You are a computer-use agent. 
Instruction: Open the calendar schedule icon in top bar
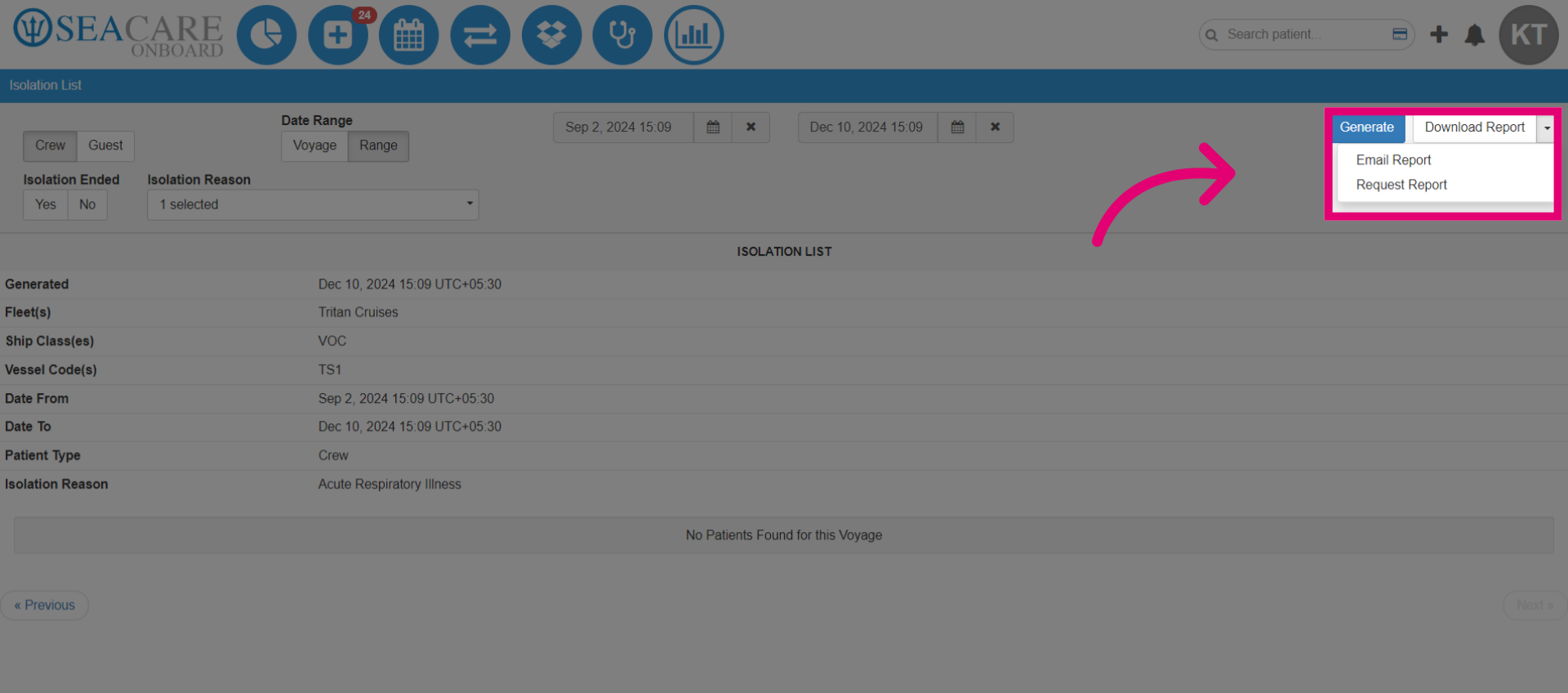[x=409, y=35]
